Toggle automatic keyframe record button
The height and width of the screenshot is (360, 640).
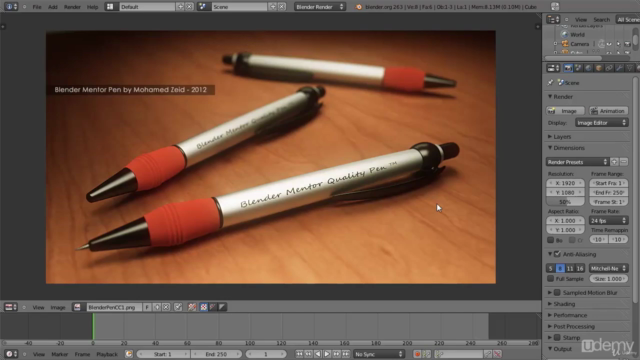click(417, 354)
